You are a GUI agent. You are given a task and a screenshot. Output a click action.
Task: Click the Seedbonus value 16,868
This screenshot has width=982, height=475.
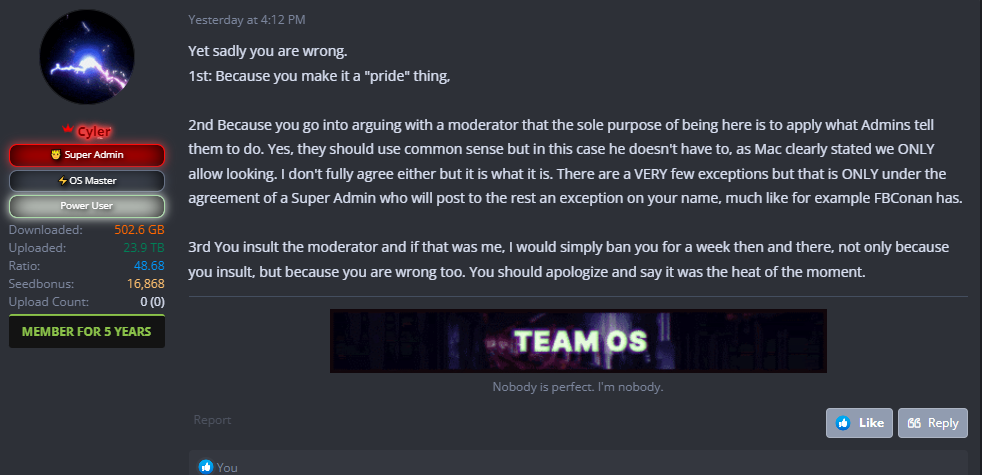point(145,284)
